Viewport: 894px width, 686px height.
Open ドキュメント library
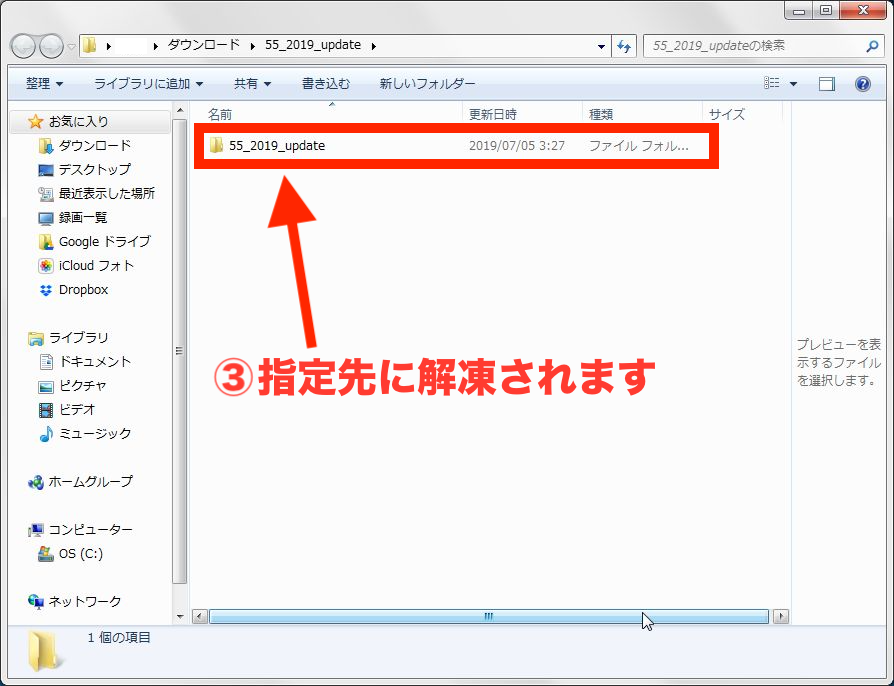click(x=95, y=362)
